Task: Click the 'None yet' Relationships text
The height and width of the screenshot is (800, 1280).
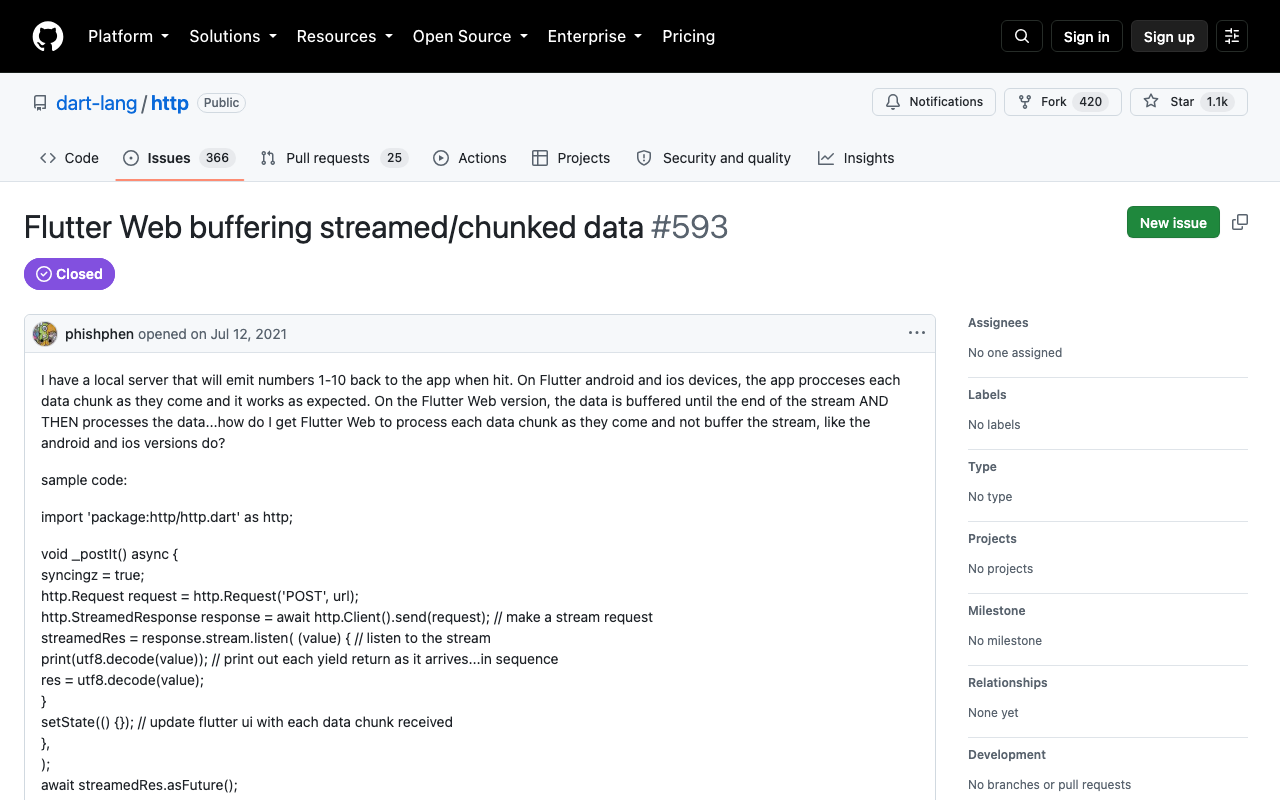Action: [x=993, y=712]
